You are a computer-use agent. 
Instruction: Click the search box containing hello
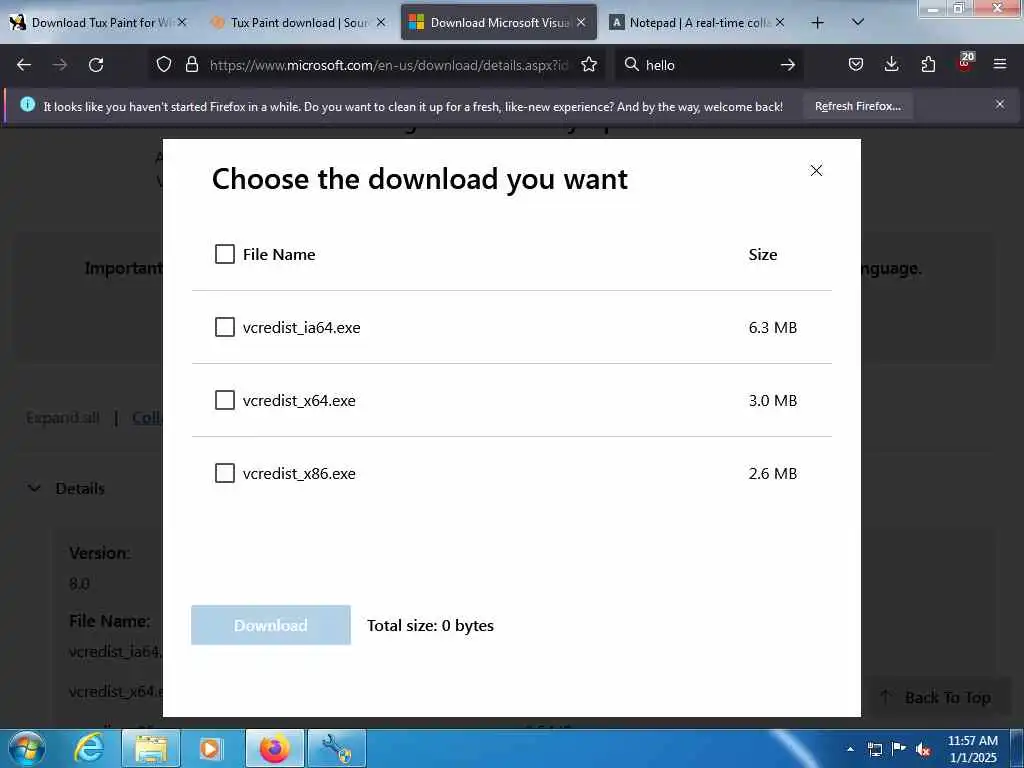pos(711,65)
